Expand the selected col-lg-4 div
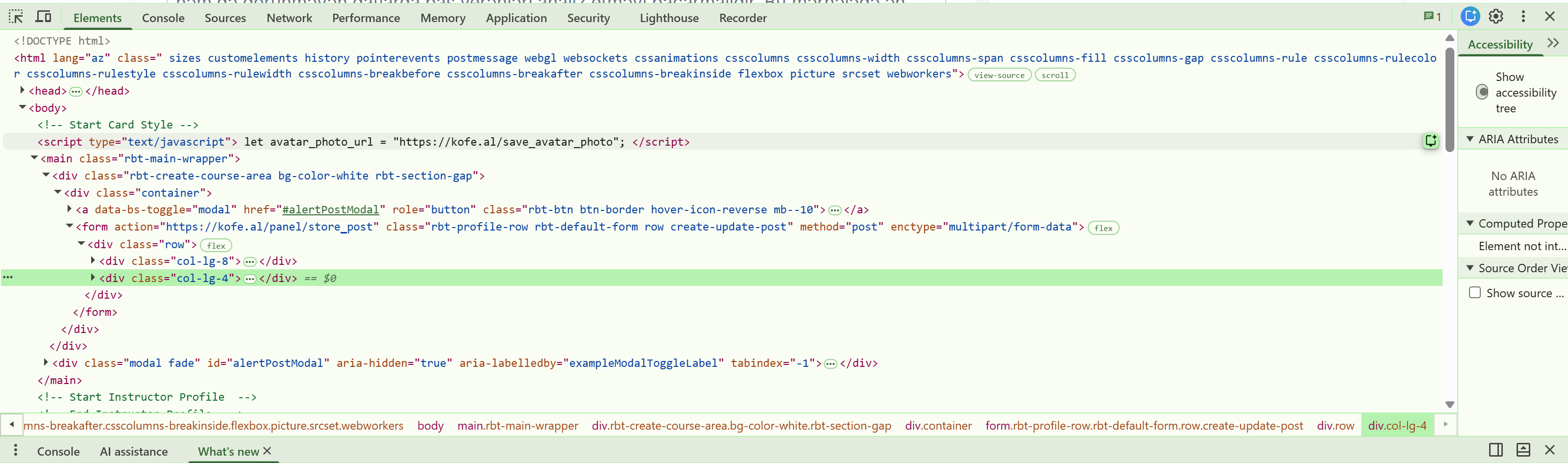Viewport: 1568px width, 463px height. [x=93, y=277]
